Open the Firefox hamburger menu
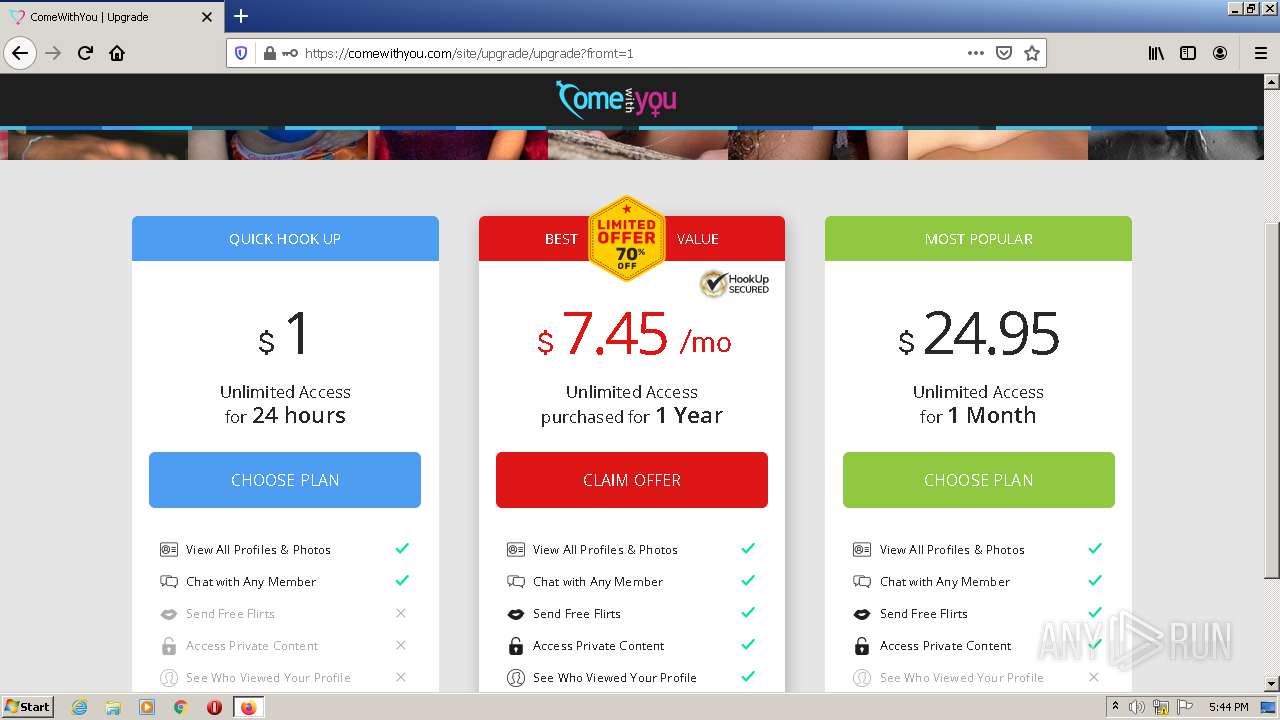This screenshot has width=1280, height=720. click(x=1261, y=53)
